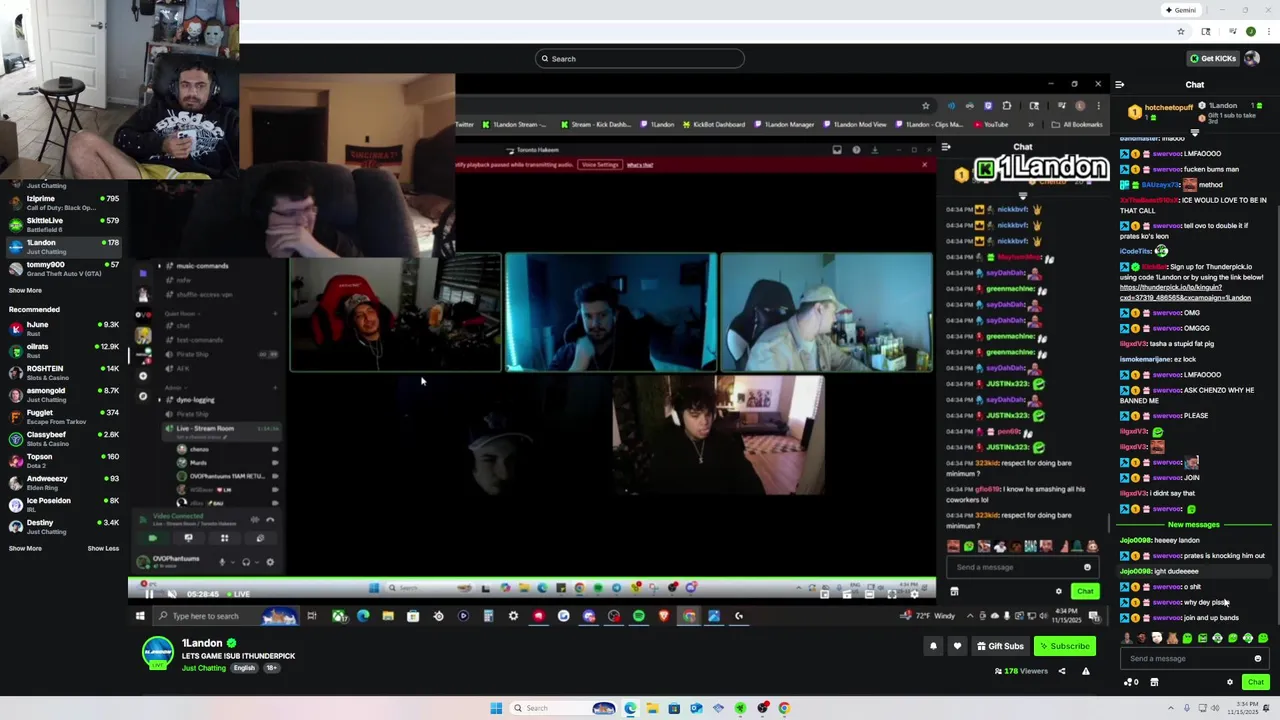Click the Just Chatting category link
Viewport: 1280px width, 720px height.
click(x=204, y=668)
